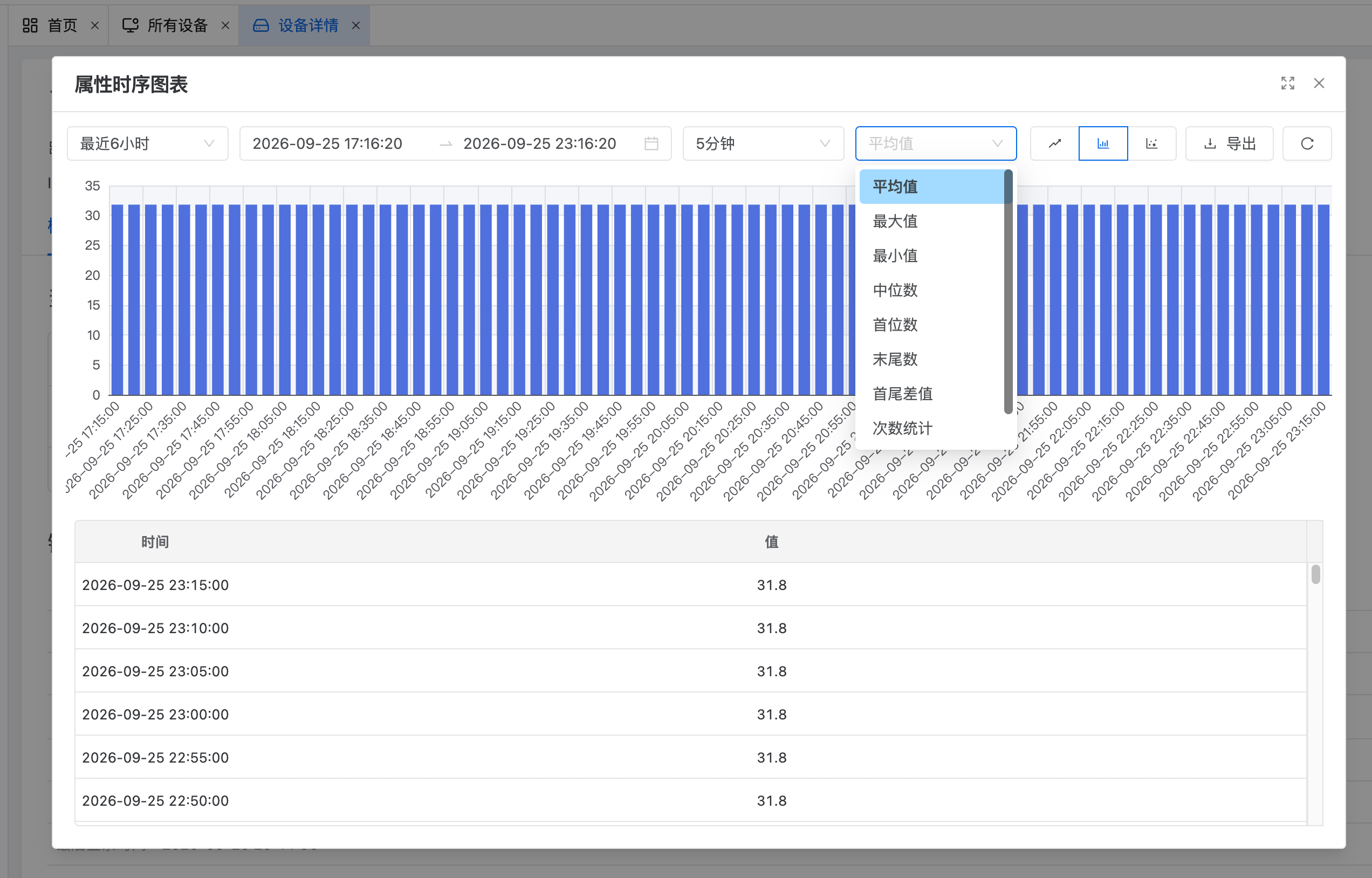Click the data table scrollbar thumb

(1315, 574)
